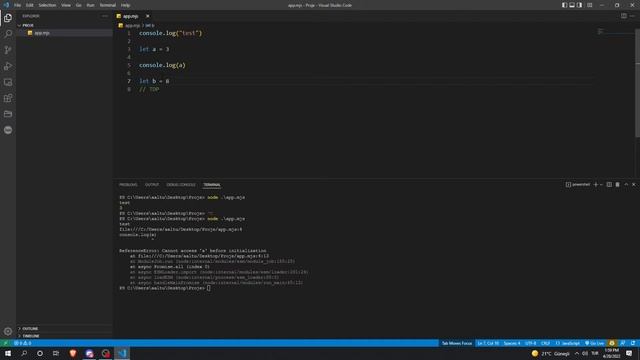Screen dimensions: 640x360
Task: Go to line via Ln 7 status item
Action: [x=488, y=343]
